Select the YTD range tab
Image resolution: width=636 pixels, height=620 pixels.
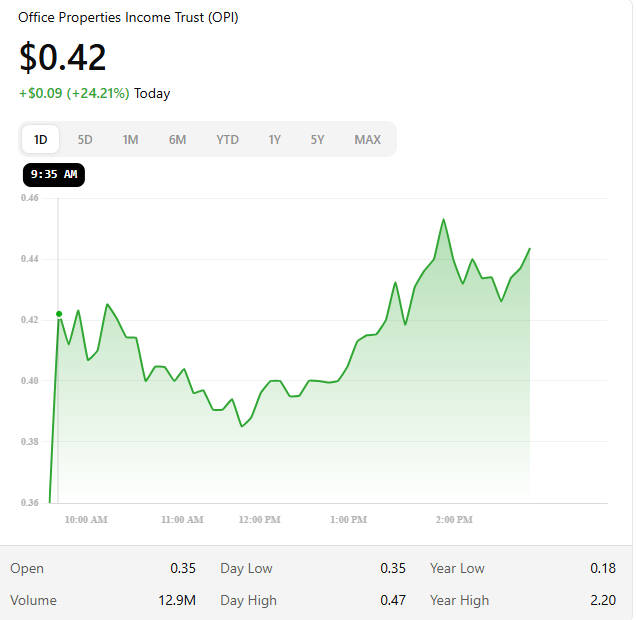228,139
